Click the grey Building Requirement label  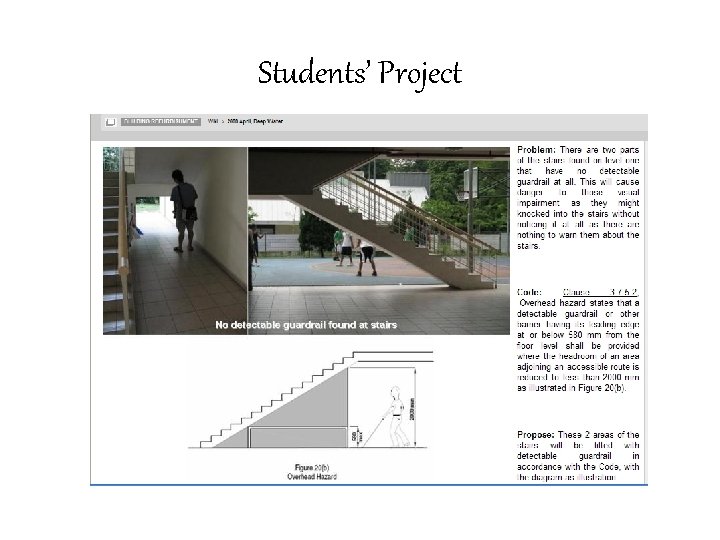tap(161, 122)
